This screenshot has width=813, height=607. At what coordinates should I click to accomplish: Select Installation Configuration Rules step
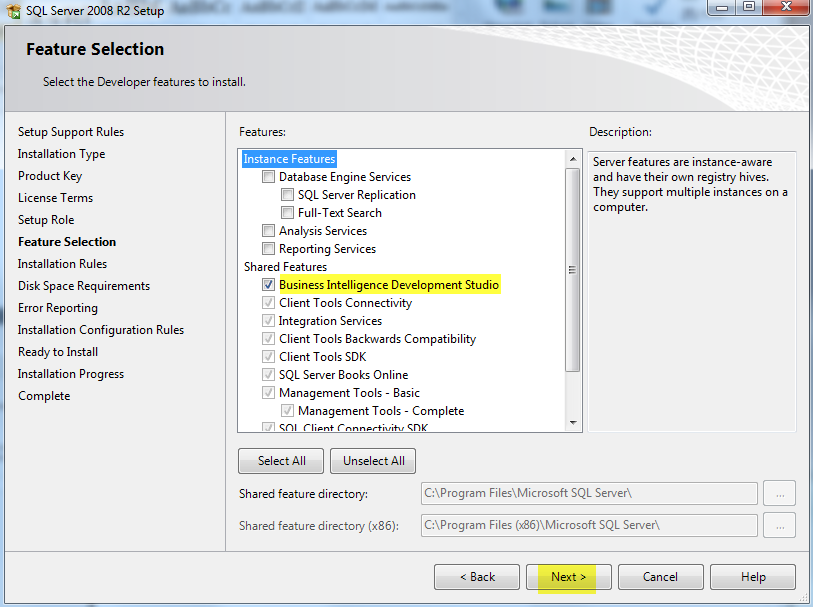tap(101, 330)
